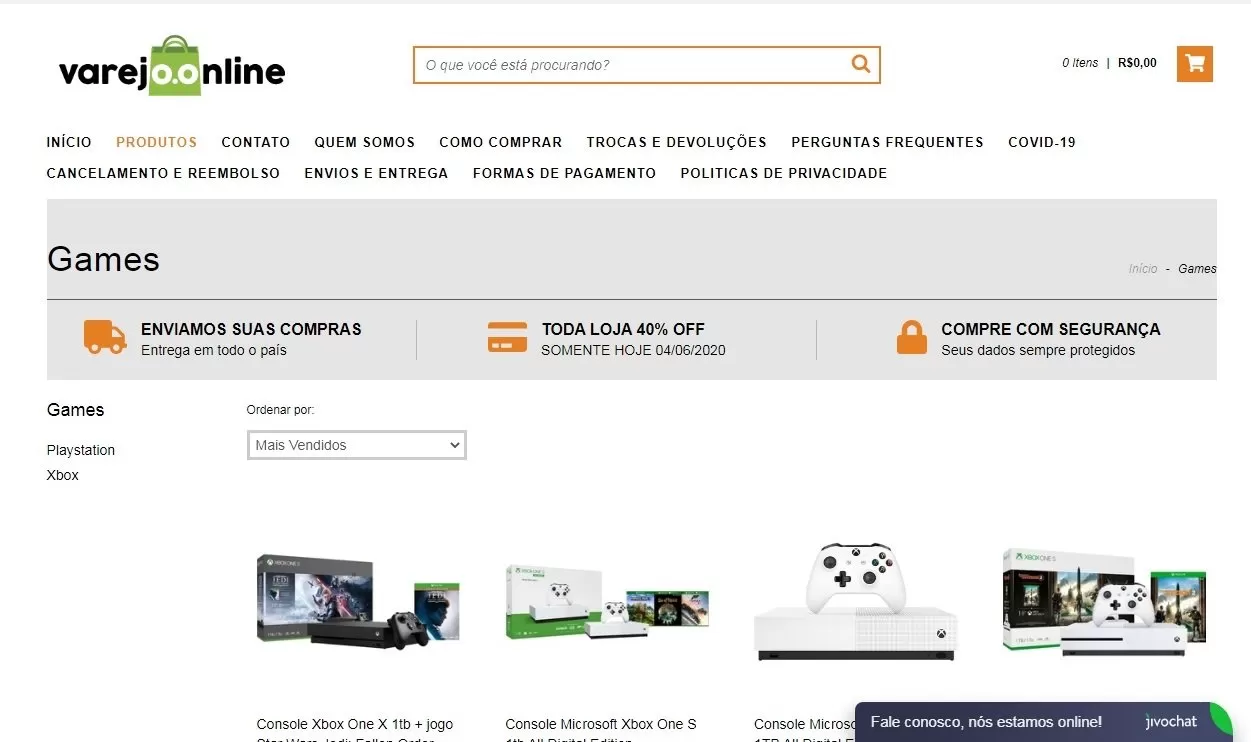This screenshot has width=1251, height=742.
Task: Open TROCAS E DEVOLUÇÕES page
Action: point(677,142)
